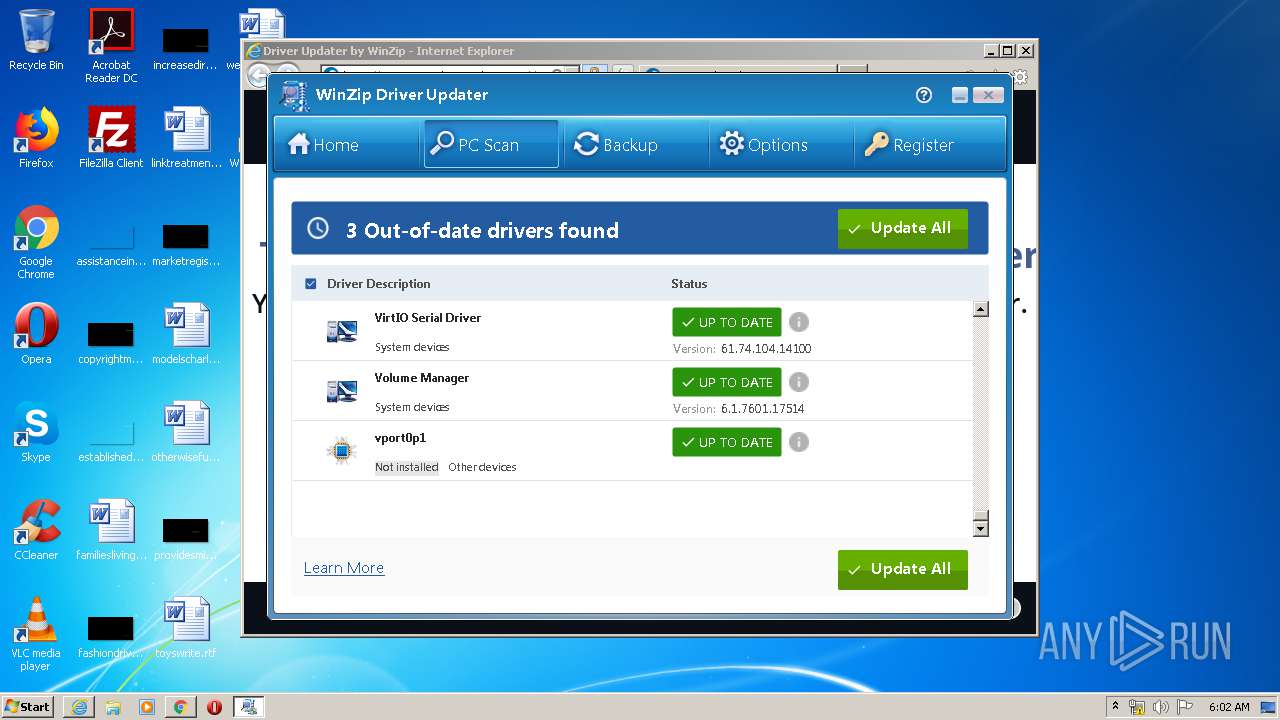Screen dimensions: 1280x720
Task: Click UP TO DATE button for Volume Manager
Action: point(727,382)
